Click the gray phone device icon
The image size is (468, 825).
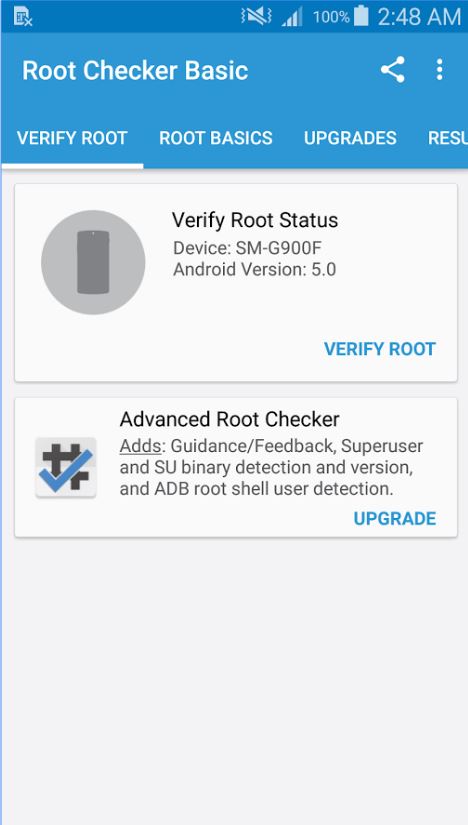click(x=93, y=262)
